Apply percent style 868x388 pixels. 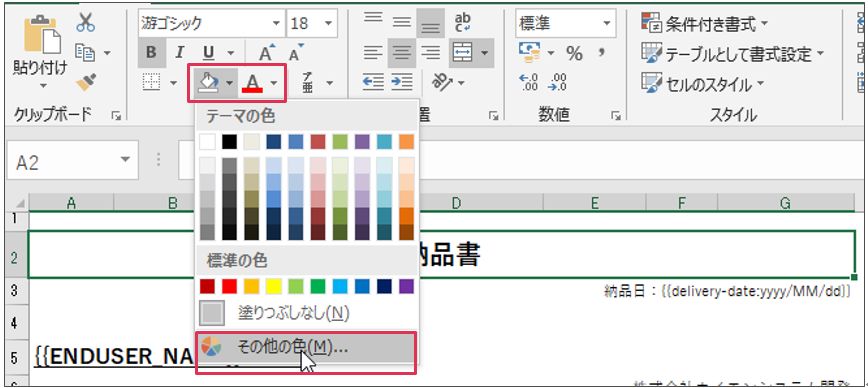coord(574,53)
